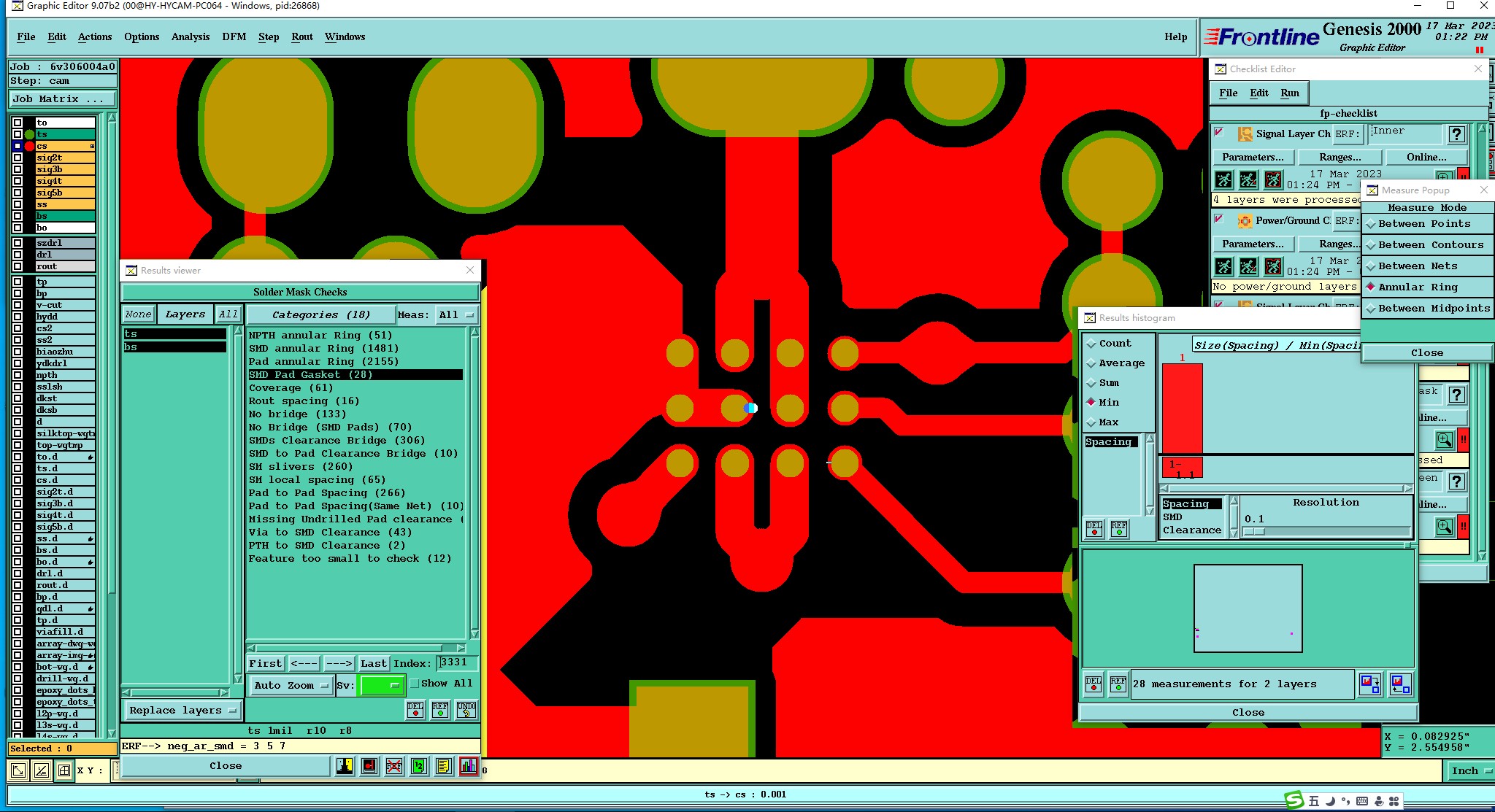Toggle visibility checkbox for layer sig2t
Image resolution: width=1495 pixels, height=812 pixels.
18,158
